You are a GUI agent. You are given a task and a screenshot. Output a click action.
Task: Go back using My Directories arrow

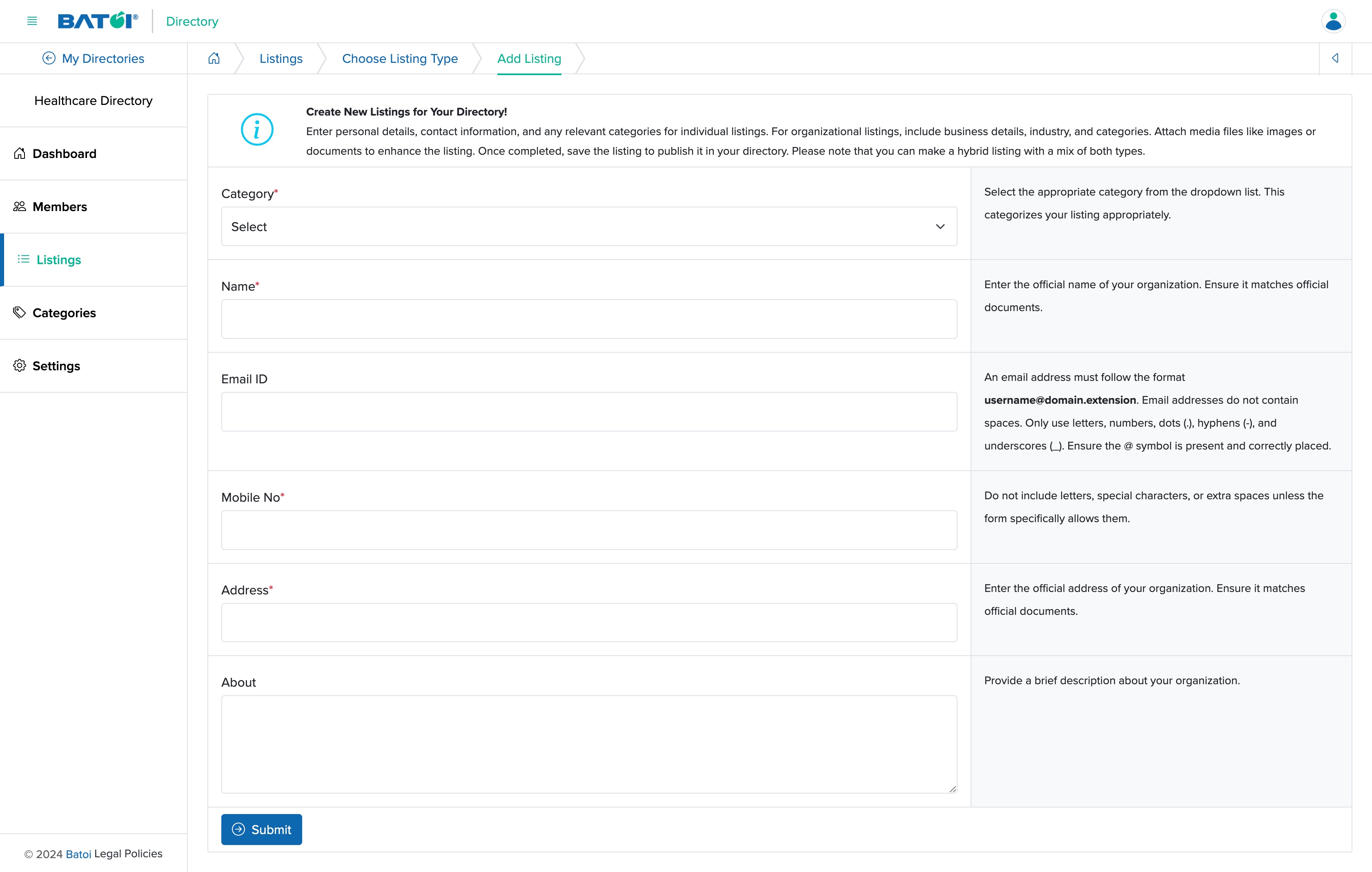pyautogui.click(x=49, y=58)
